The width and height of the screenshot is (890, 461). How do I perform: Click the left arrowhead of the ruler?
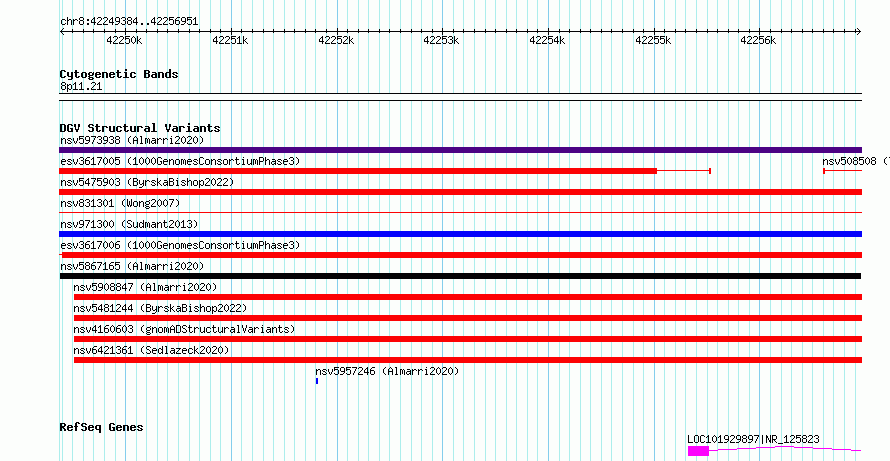(x=62, y=32)
